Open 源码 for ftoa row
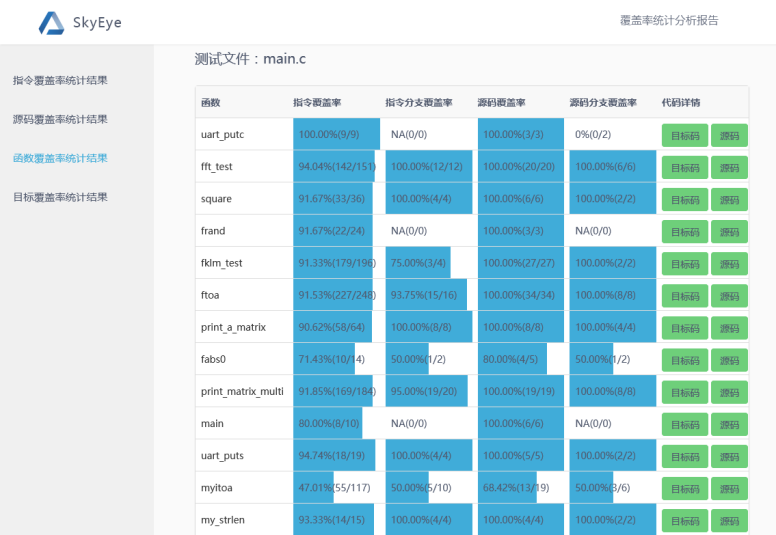This screenshot has height=535, width=776. [729, 296]
